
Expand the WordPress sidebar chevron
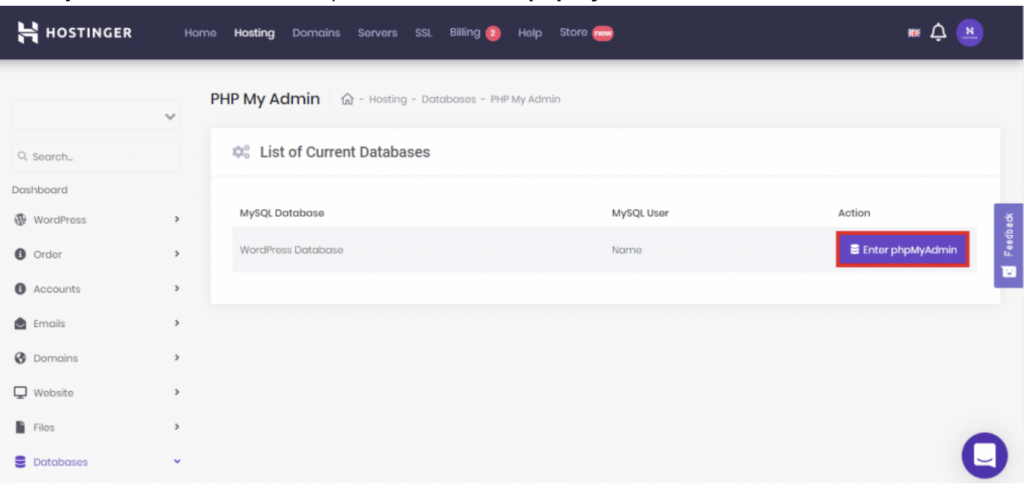pos(176,219)
